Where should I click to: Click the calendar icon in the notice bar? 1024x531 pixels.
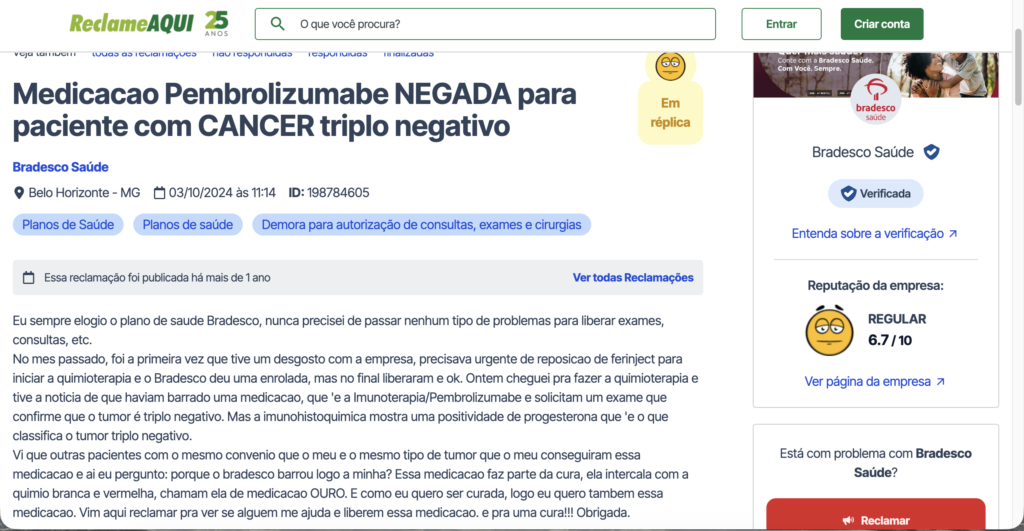[x=28, y=278]
